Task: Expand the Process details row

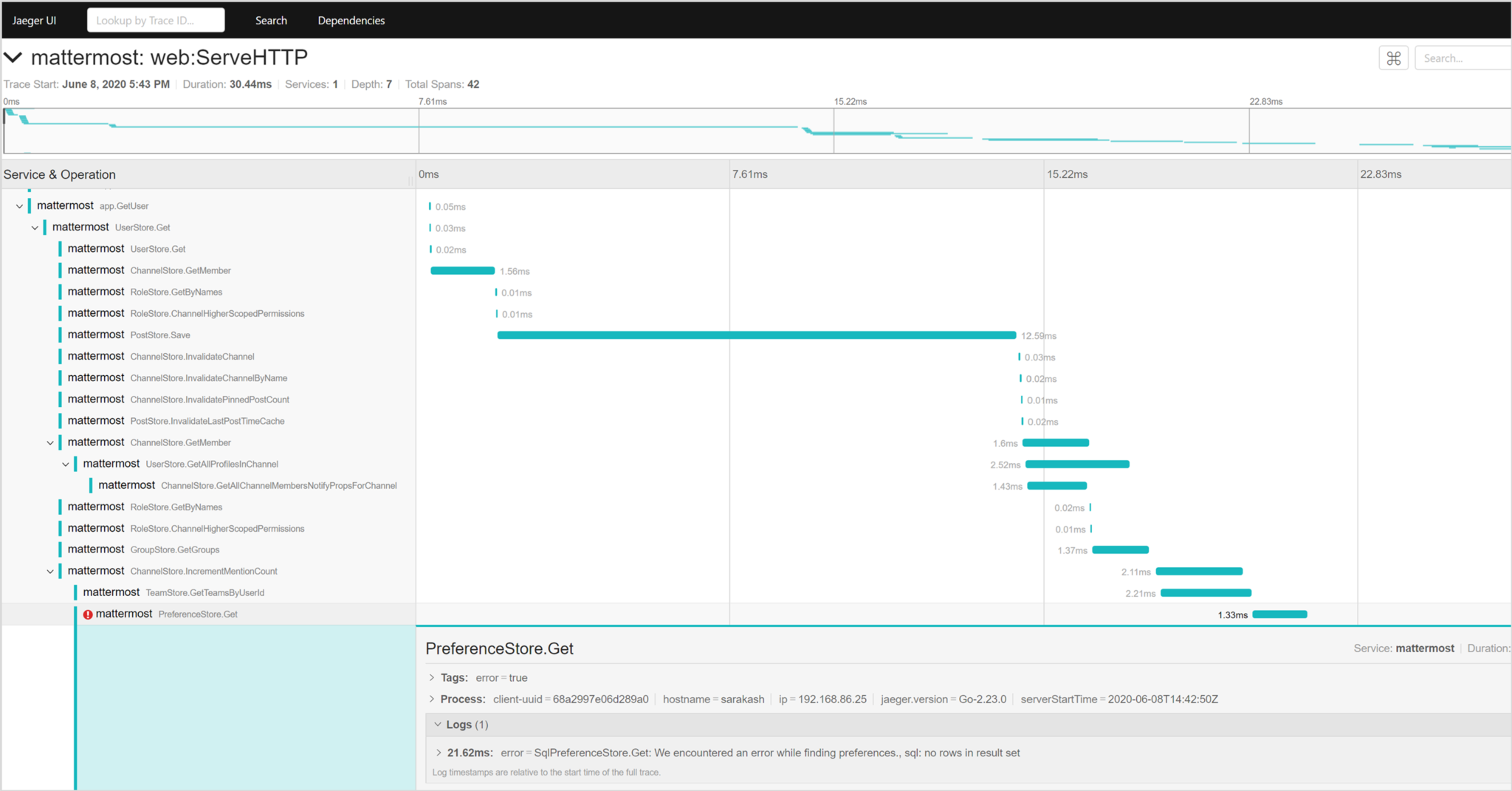Action: 432,699
